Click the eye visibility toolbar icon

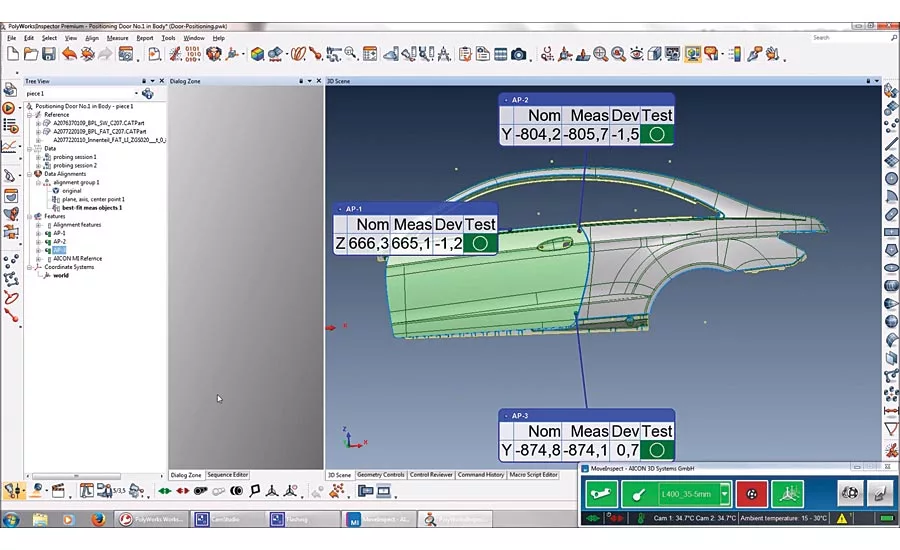point(636,54)
